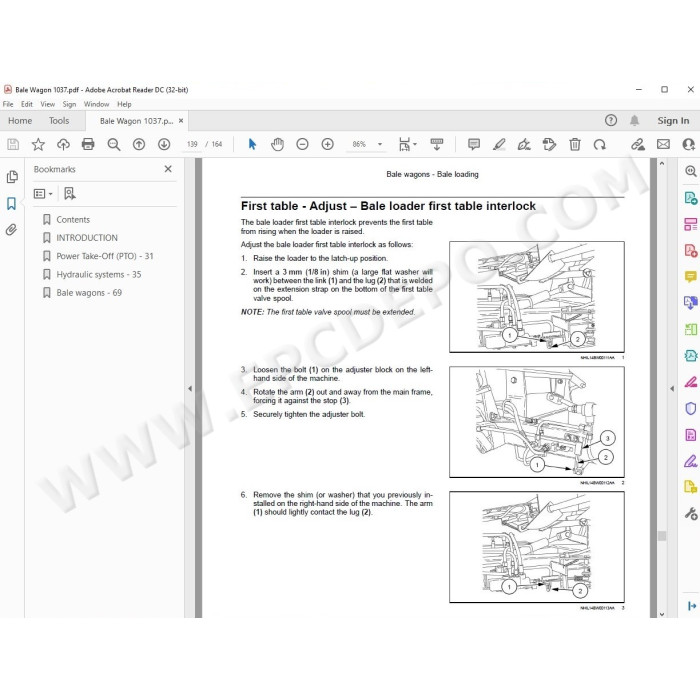Share a link to this file
700x700 pixels.
click(x=638, y=144)
